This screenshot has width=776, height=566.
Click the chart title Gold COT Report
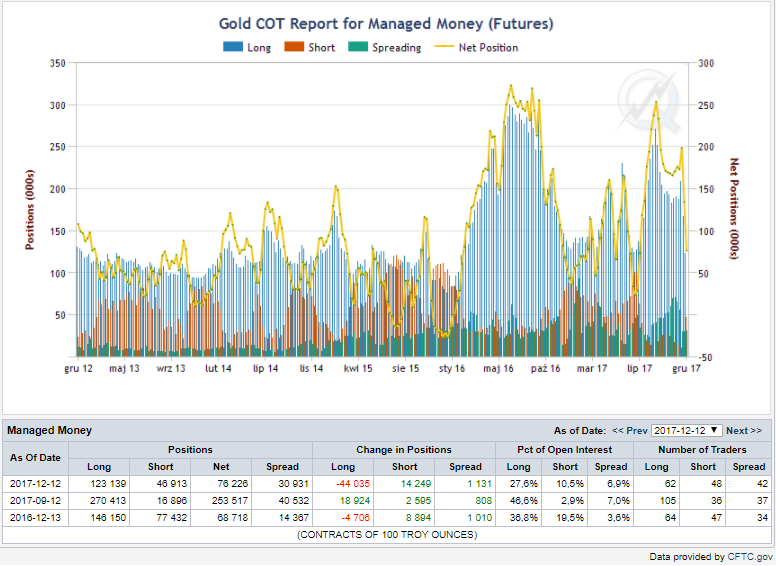pos(386,23)
